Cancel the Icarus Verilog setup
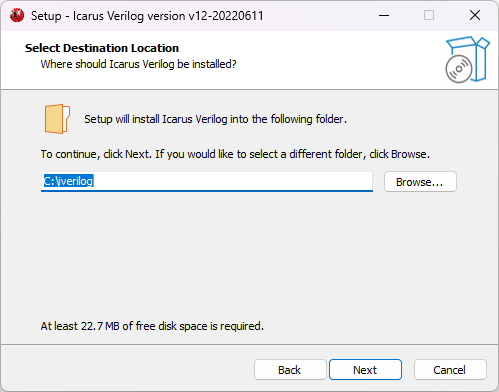 click(450, 370)
